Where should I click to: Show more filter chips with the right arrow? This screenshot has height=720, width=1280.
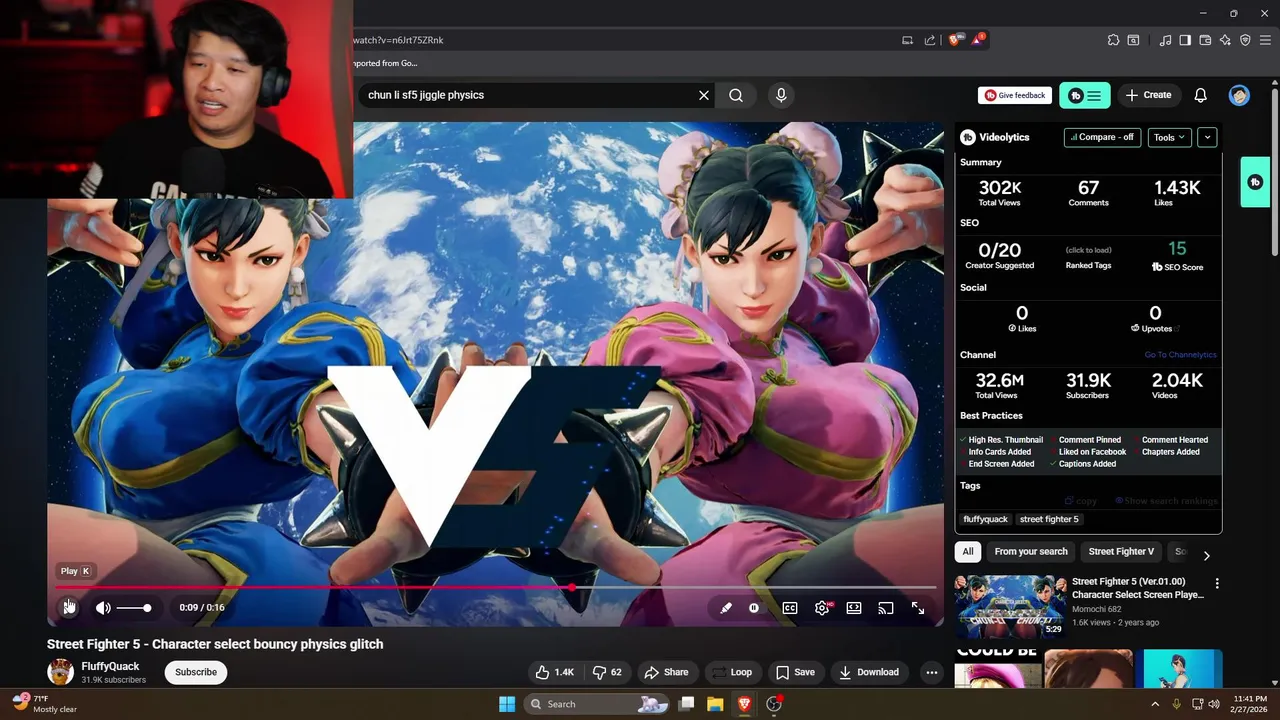(x=1206, y=555)
